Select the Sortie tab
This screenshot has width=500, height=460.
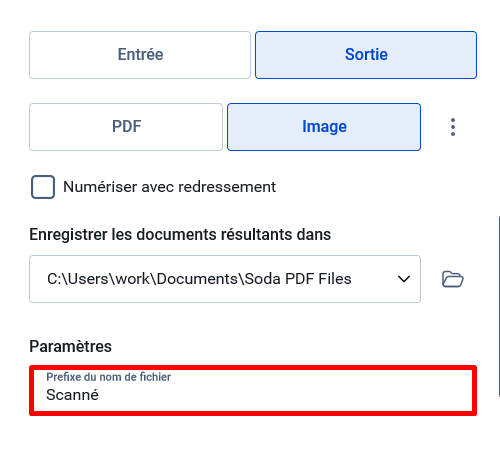366,55
